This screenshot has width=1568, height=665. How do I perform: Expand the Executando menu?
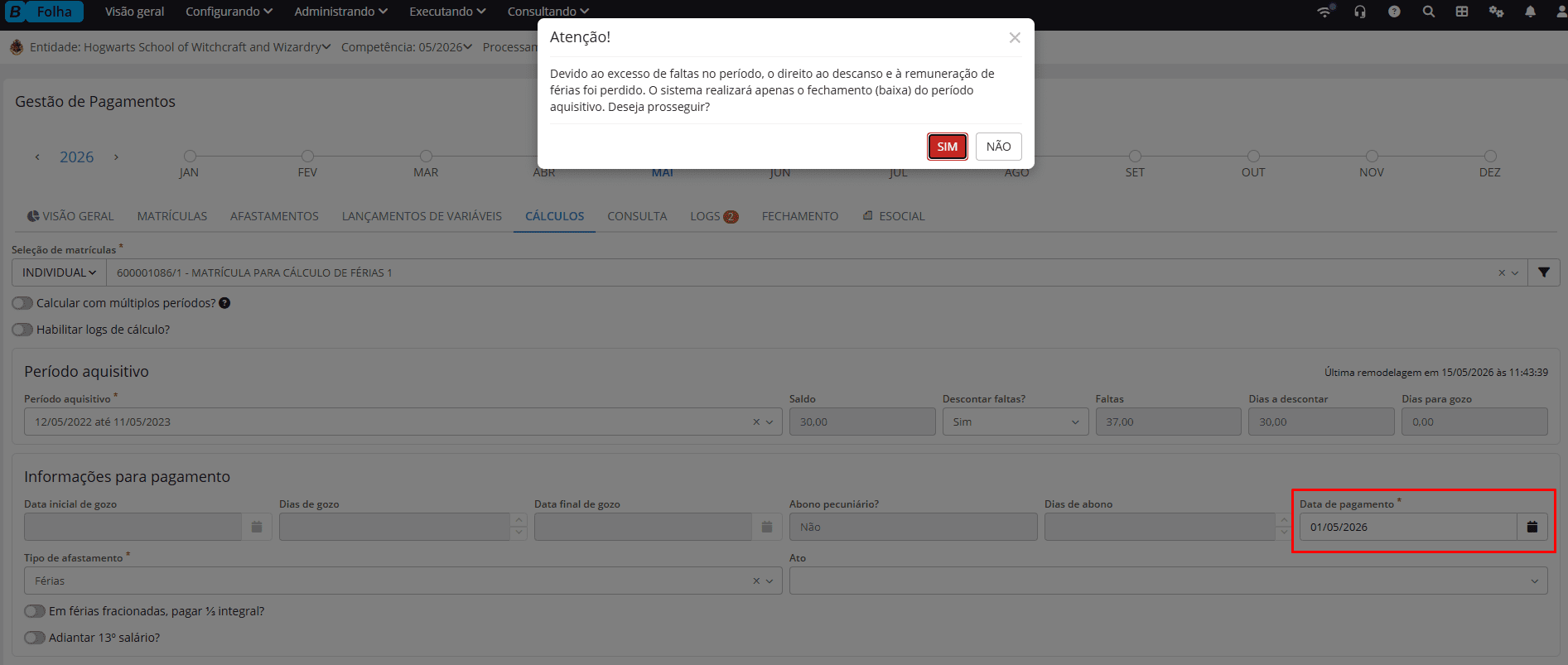point(447,12)
